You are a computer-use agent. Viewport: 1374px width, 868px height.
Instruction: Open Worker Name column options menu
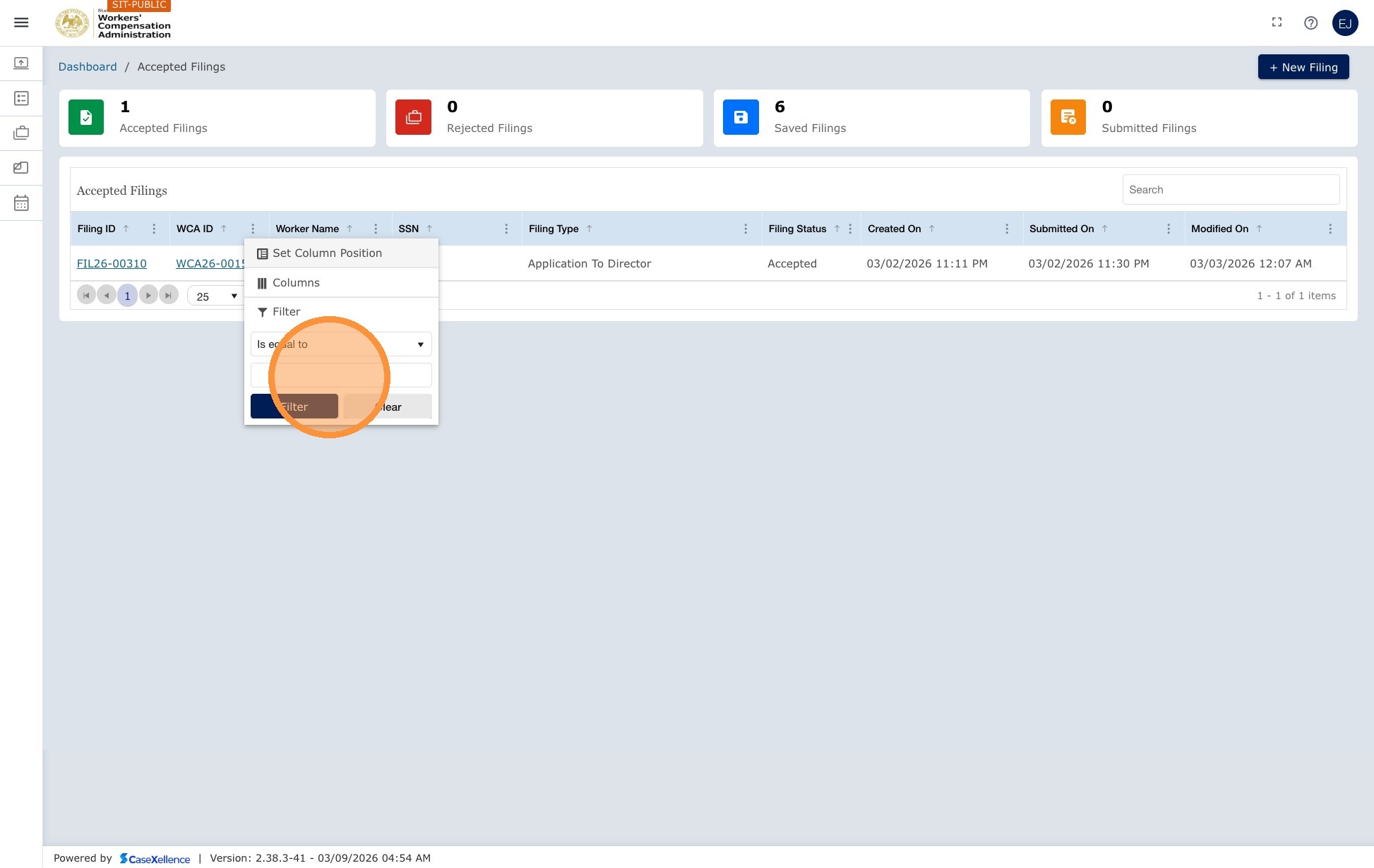pos(376,229)
